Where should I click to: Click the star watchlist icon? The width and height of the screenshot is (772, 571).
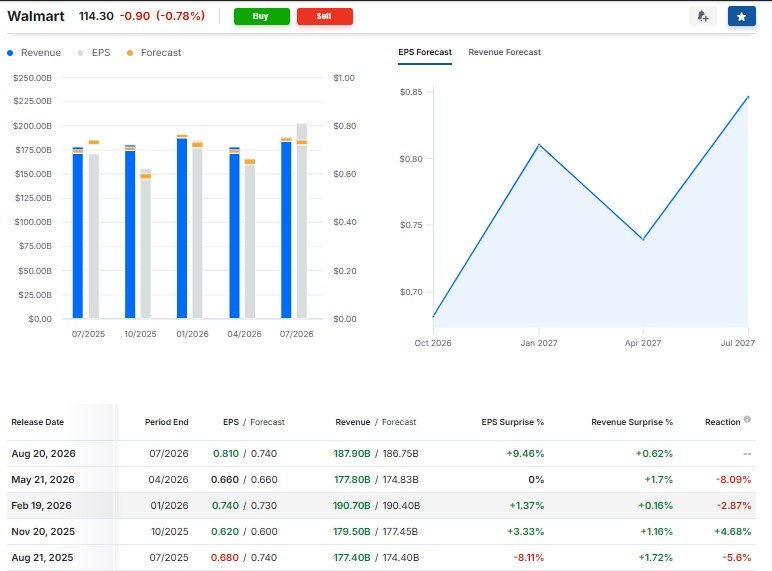click(741, 16)
